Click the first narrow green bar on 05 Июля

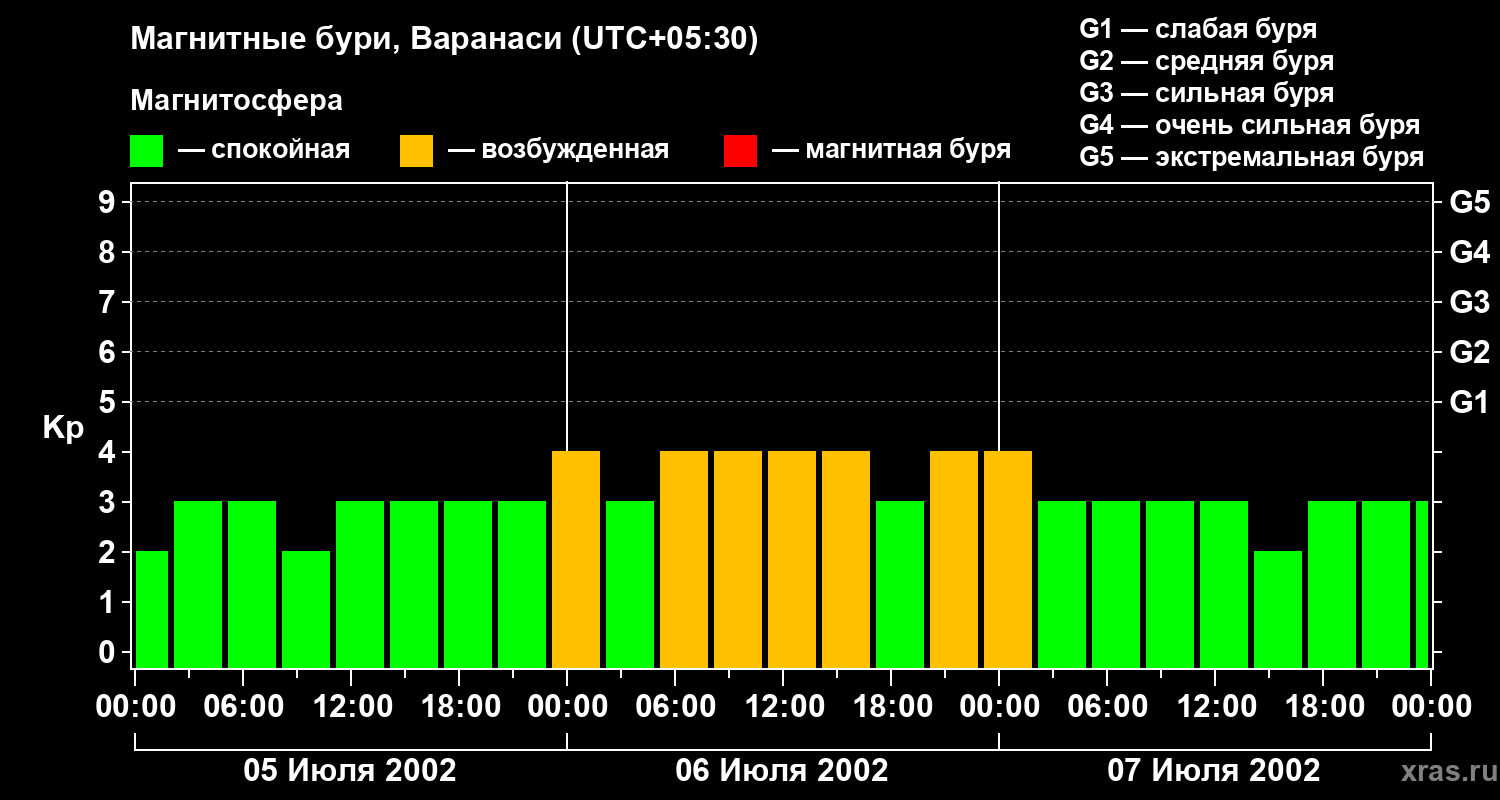pyautogui.click(x=152, y=609)
